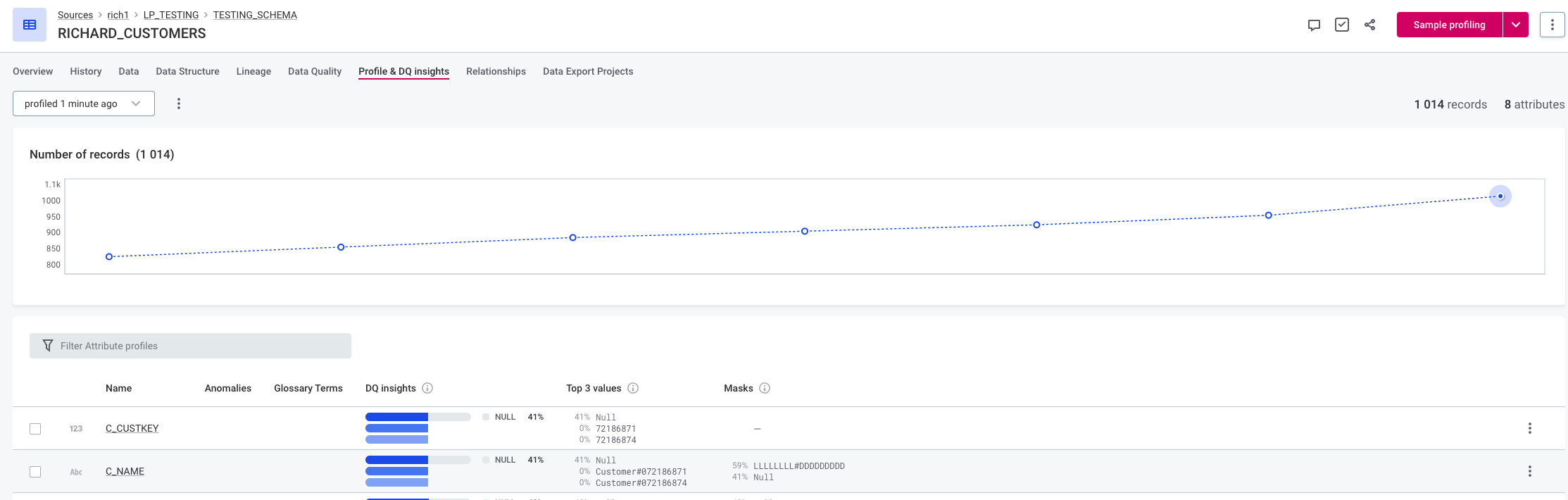The height and width of the screenshot is (500, 1568).
Task: Click the Filter Attribute profiles field
Action: coord(190,346)
